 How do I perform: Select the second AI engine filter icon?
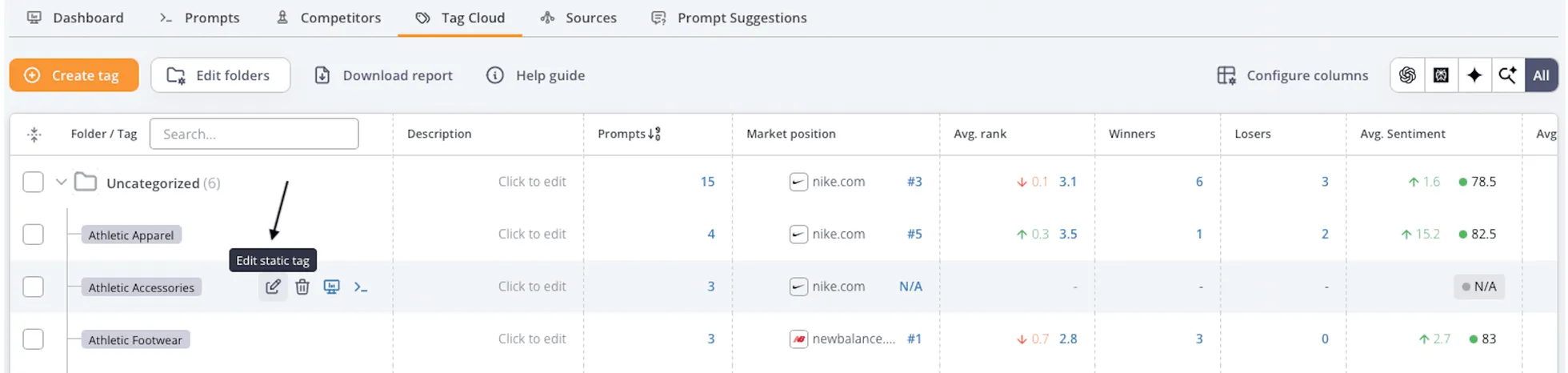1441,75
